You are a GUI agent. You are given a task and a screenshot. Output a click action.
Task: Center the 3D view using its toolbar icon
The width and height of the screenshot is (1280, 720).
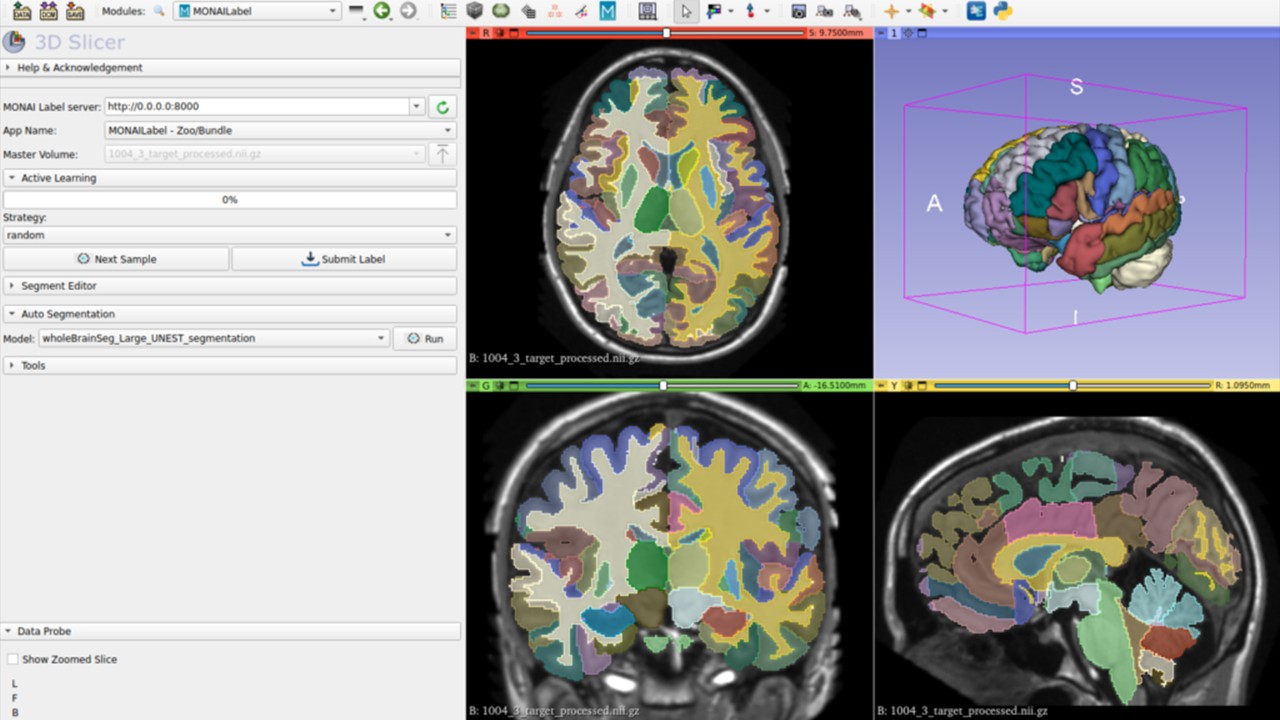click(x=908, y=33)
